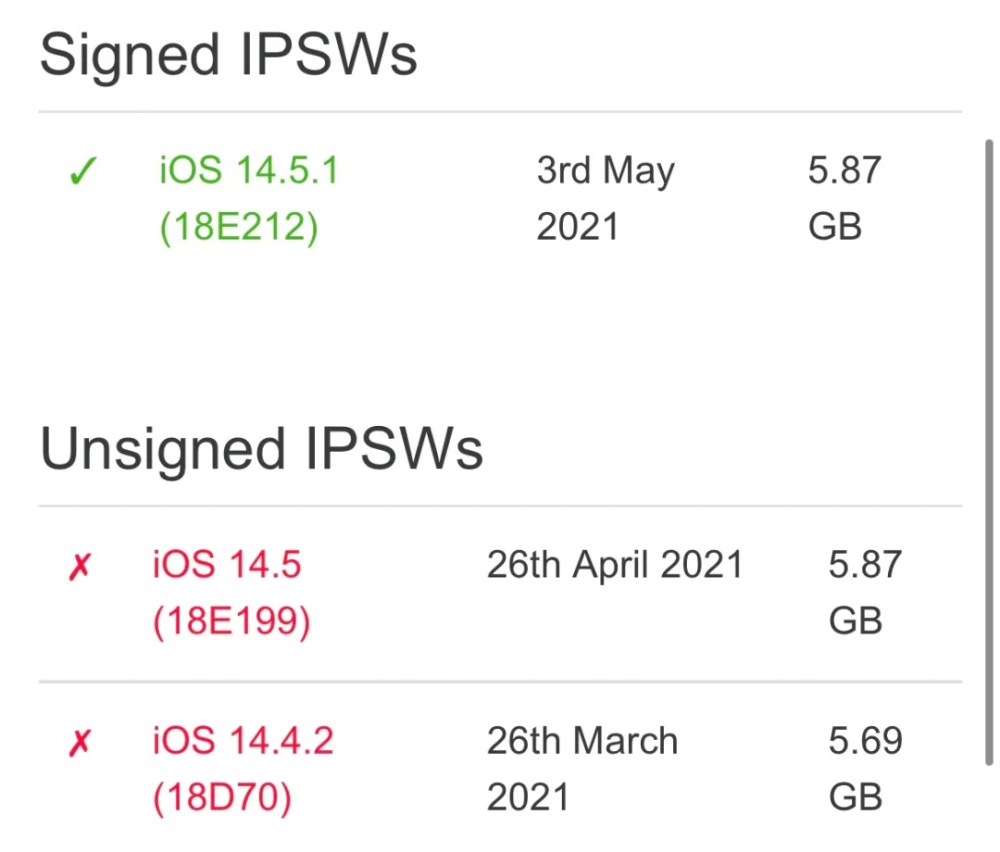Click the red X beside iOS 14.4.2

pos(80,742)
